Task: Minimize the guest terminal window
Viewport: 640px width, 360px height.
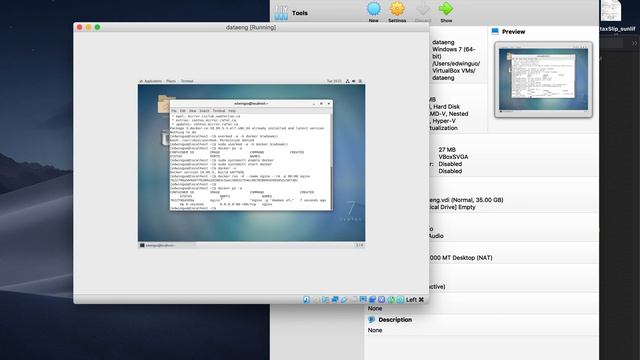Action: pos(313,104)
